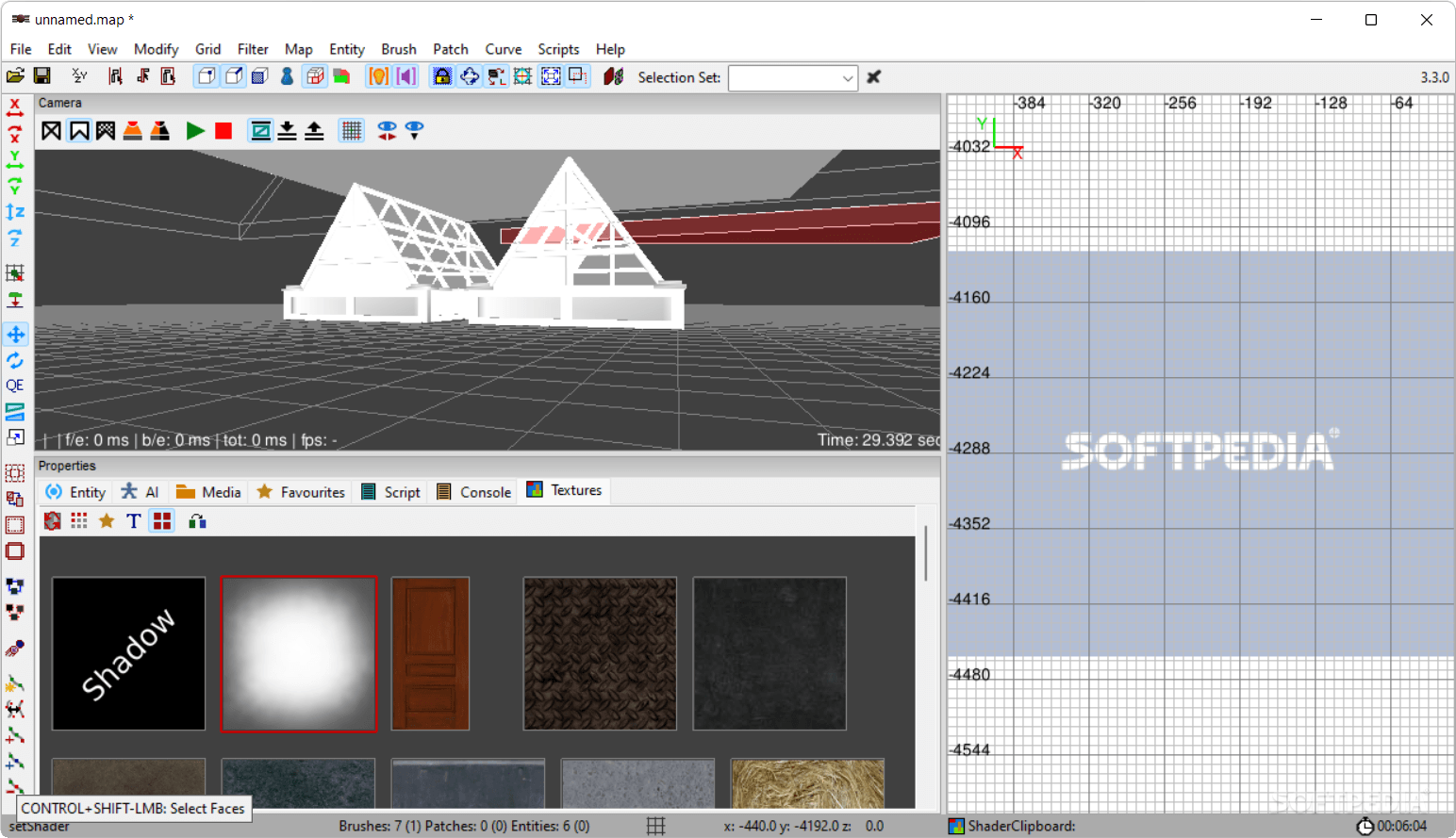Activate the blue circular-arrows rotate tool

coord(15,360)
